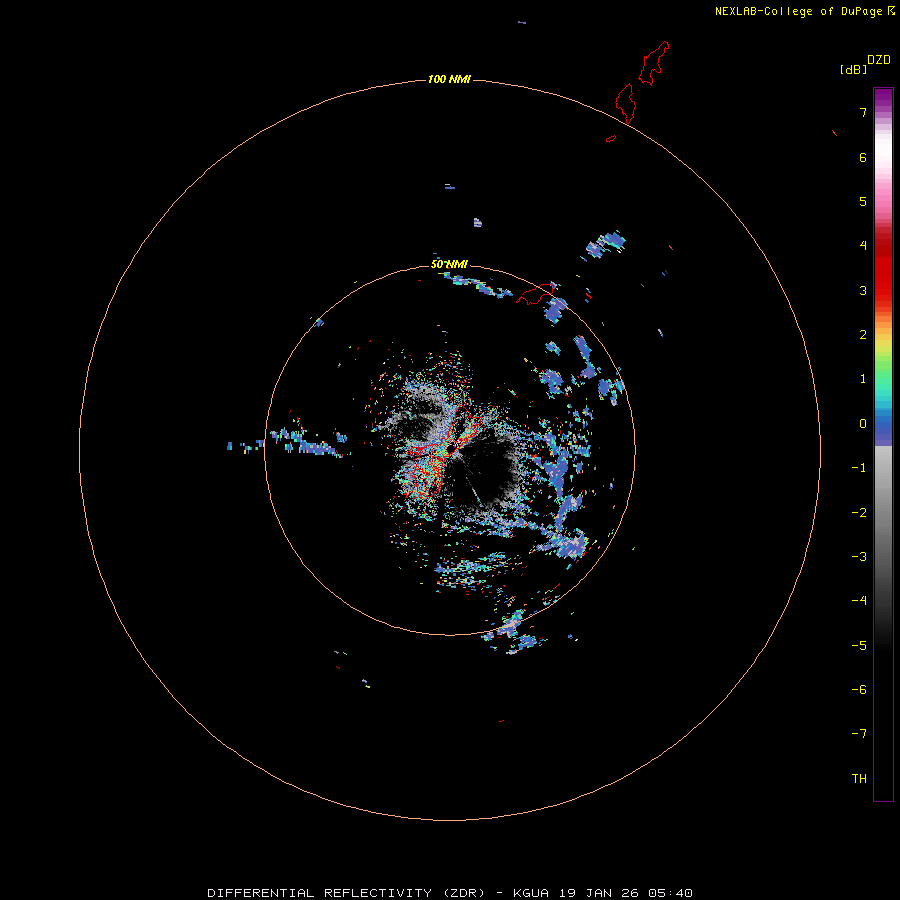This screenshot has height=900, width=900.
Task: Click the 1 value on color scale
Action: (862, 379)
